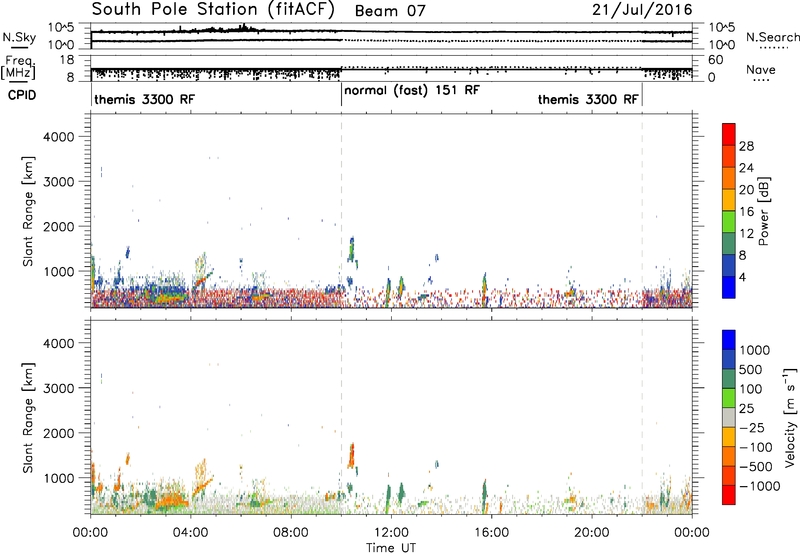Click the red velocity echo near 10:30 UT
Viewport: 800px width, 554px height.
click(x=351, y=456)
